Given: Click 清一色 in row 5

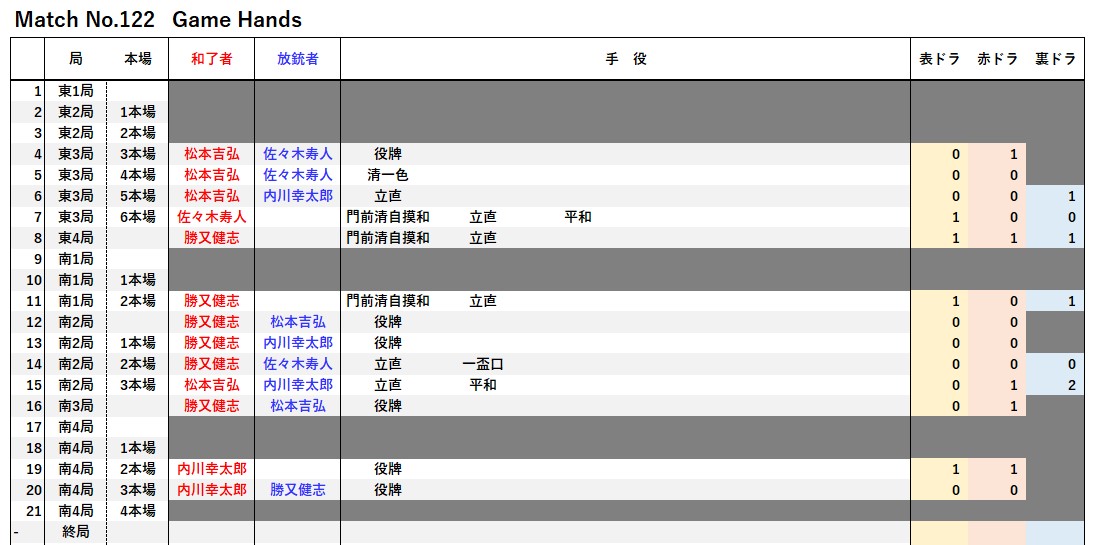Looking at the screenshot, I should click(x=388, y=175).
